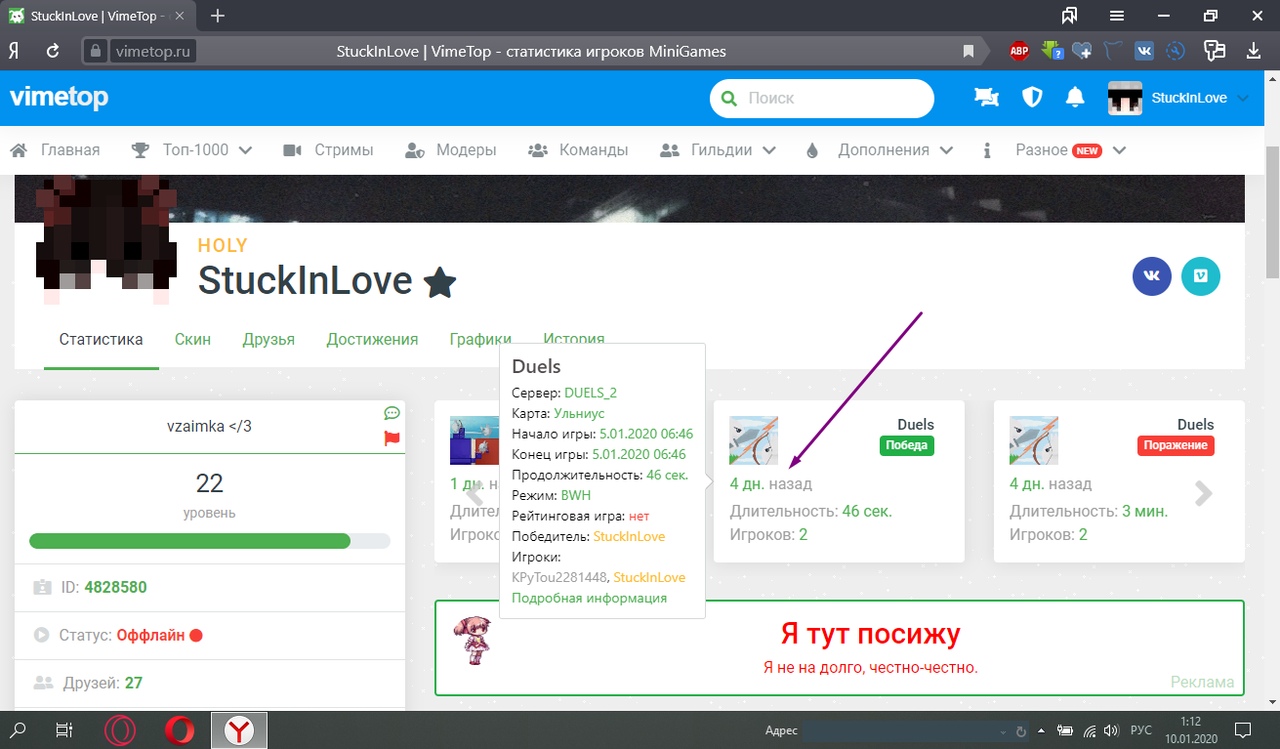Open the player's VK profile button
The width and height of the screenshot is (1280, 749).
(1152, 277)
